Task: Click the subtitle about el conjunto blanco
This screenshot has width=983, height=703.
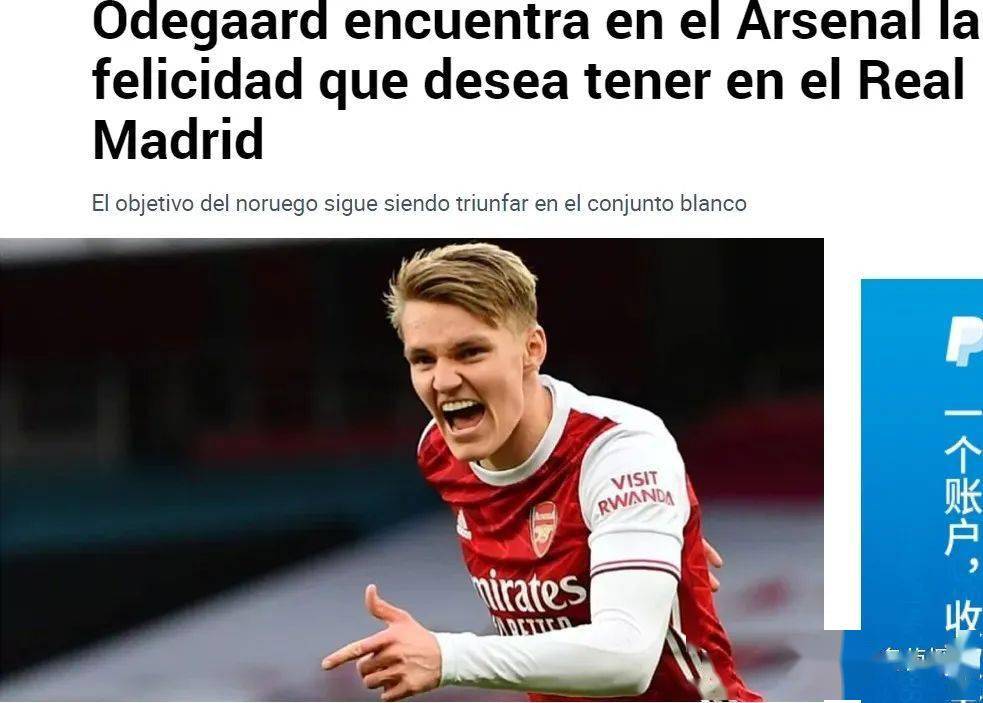Action: [419, 204]
